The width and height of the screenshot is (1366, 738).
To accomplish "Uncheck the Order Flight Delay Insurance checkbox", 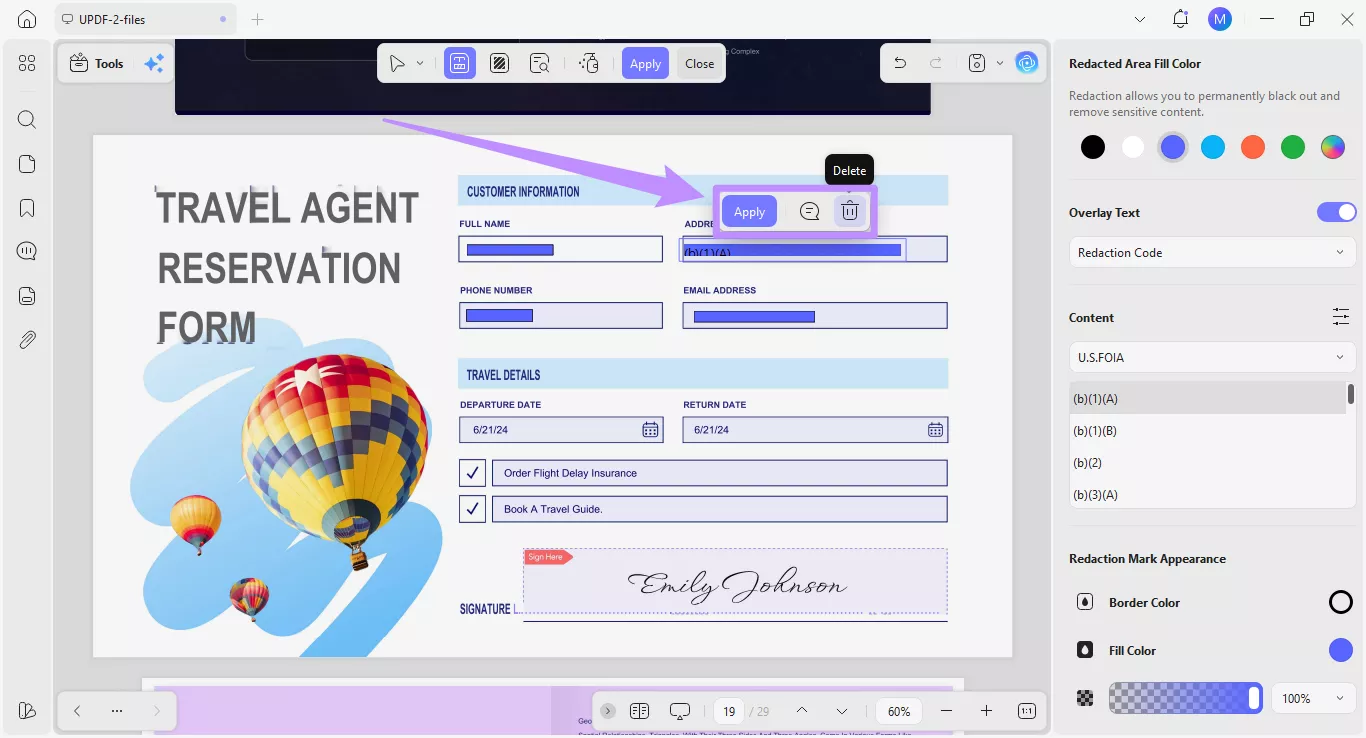I will pyautogui.click(x=472, y=473).
